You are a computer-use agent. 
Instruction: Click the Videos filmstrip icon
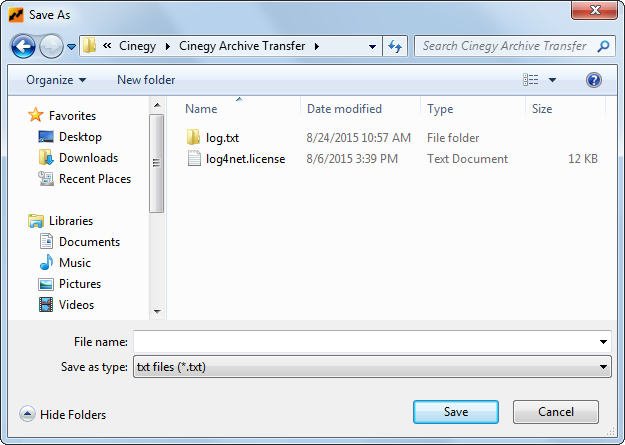coord(46,305)
